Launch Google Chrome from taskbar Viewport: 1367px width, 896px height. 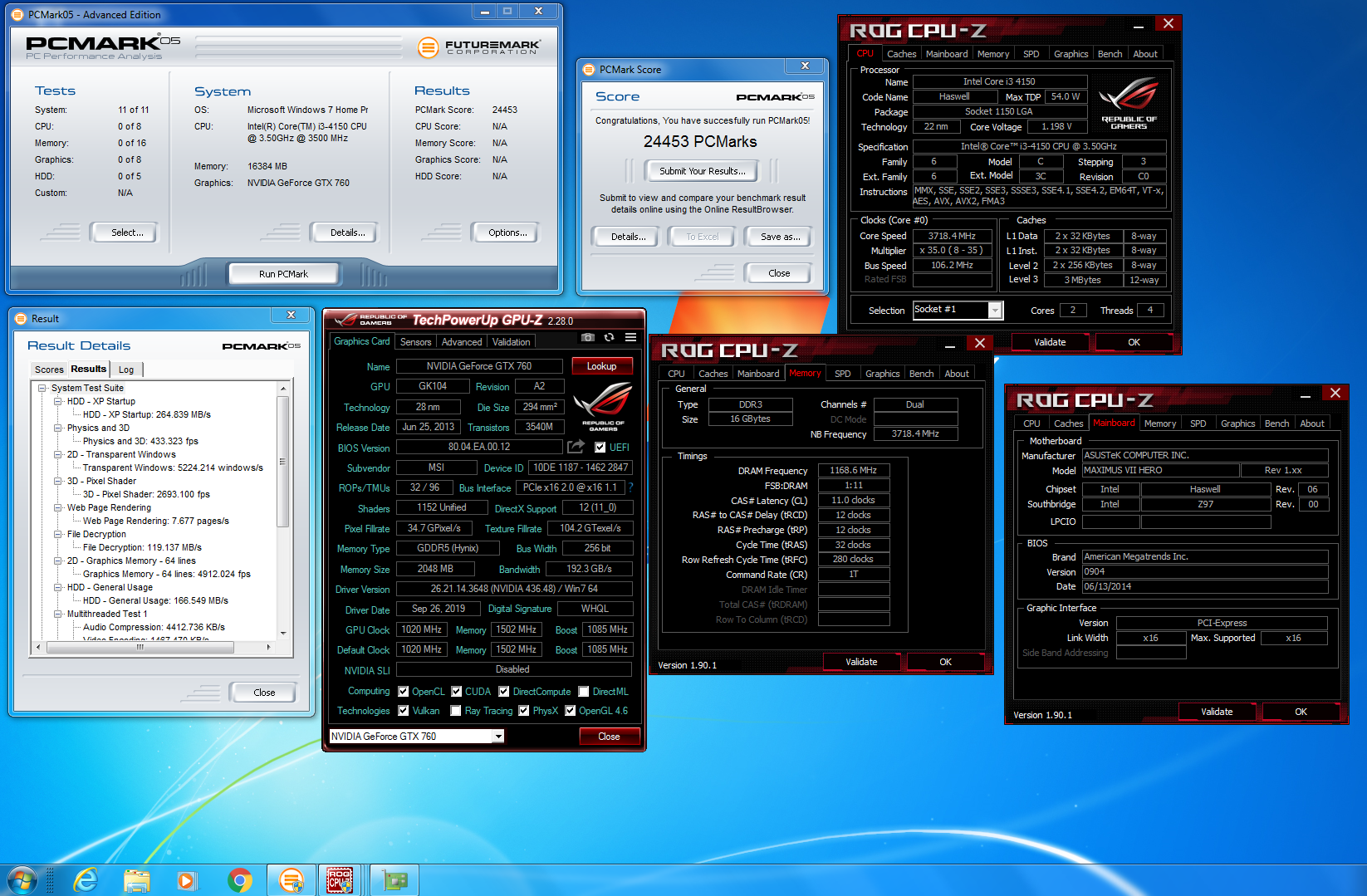(239, 880)
